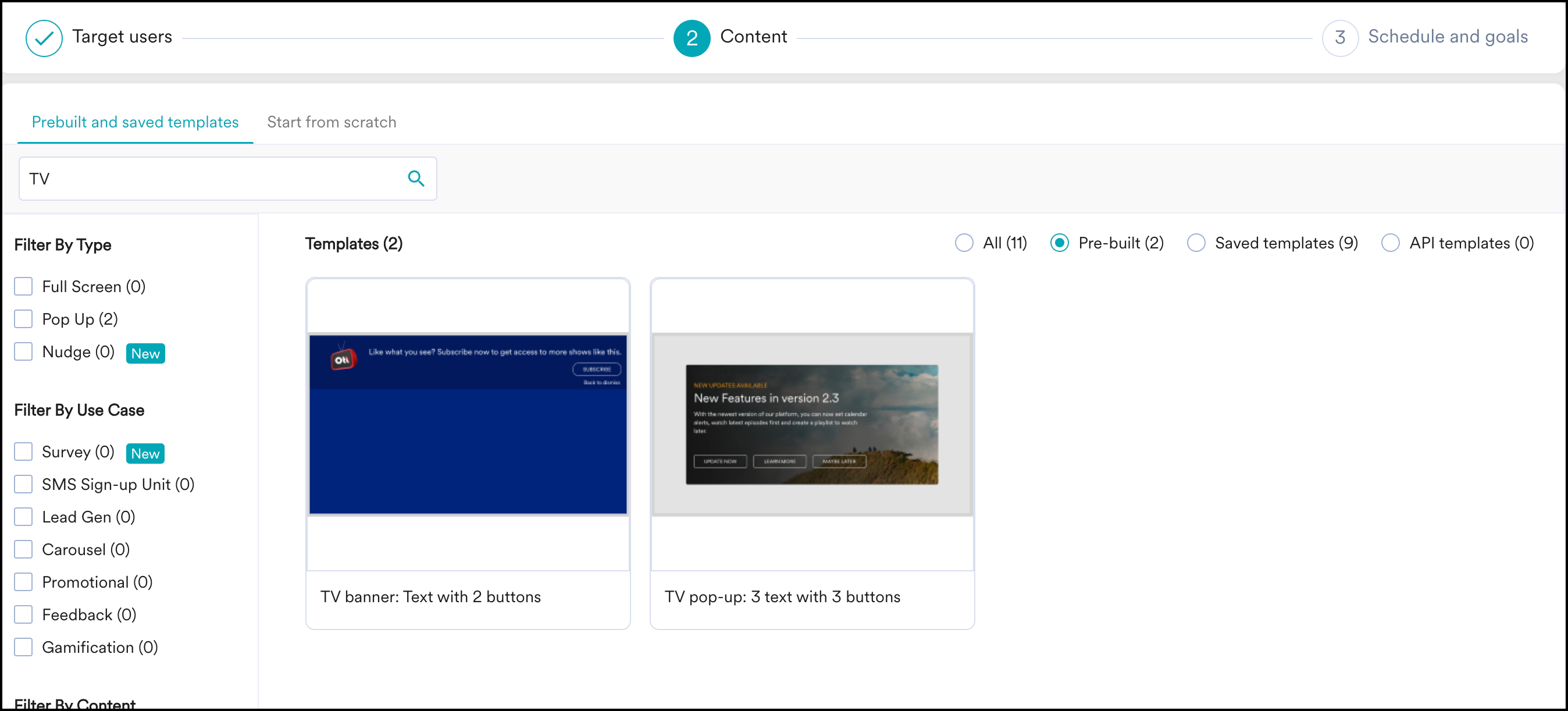Image resolution: width=1568 pixels, height=711 pixels.
Task: Click the New badge beside Nudge
Action: tap(145, 354)
